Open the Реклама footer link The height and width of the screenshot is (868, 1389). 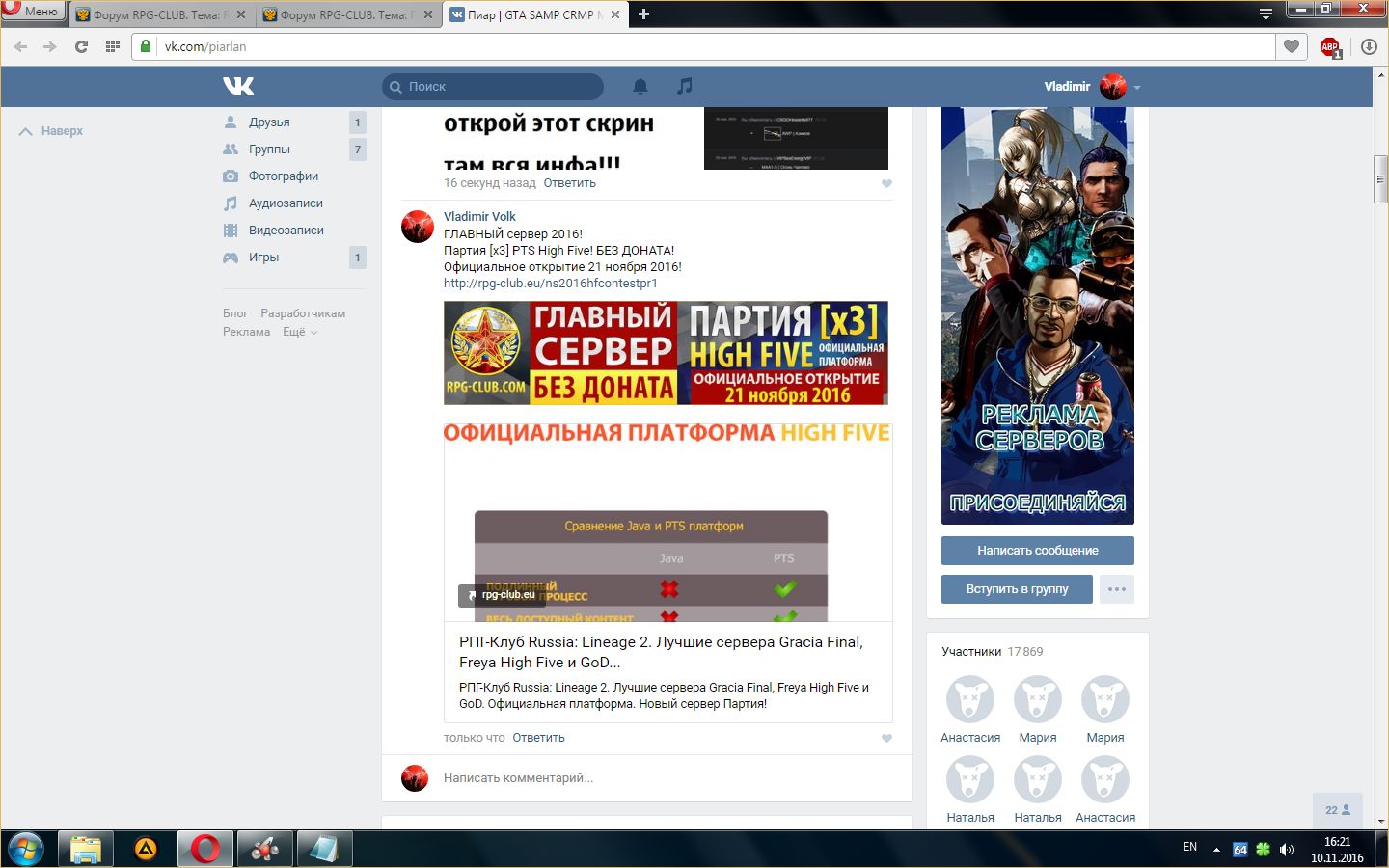(247, 332)
